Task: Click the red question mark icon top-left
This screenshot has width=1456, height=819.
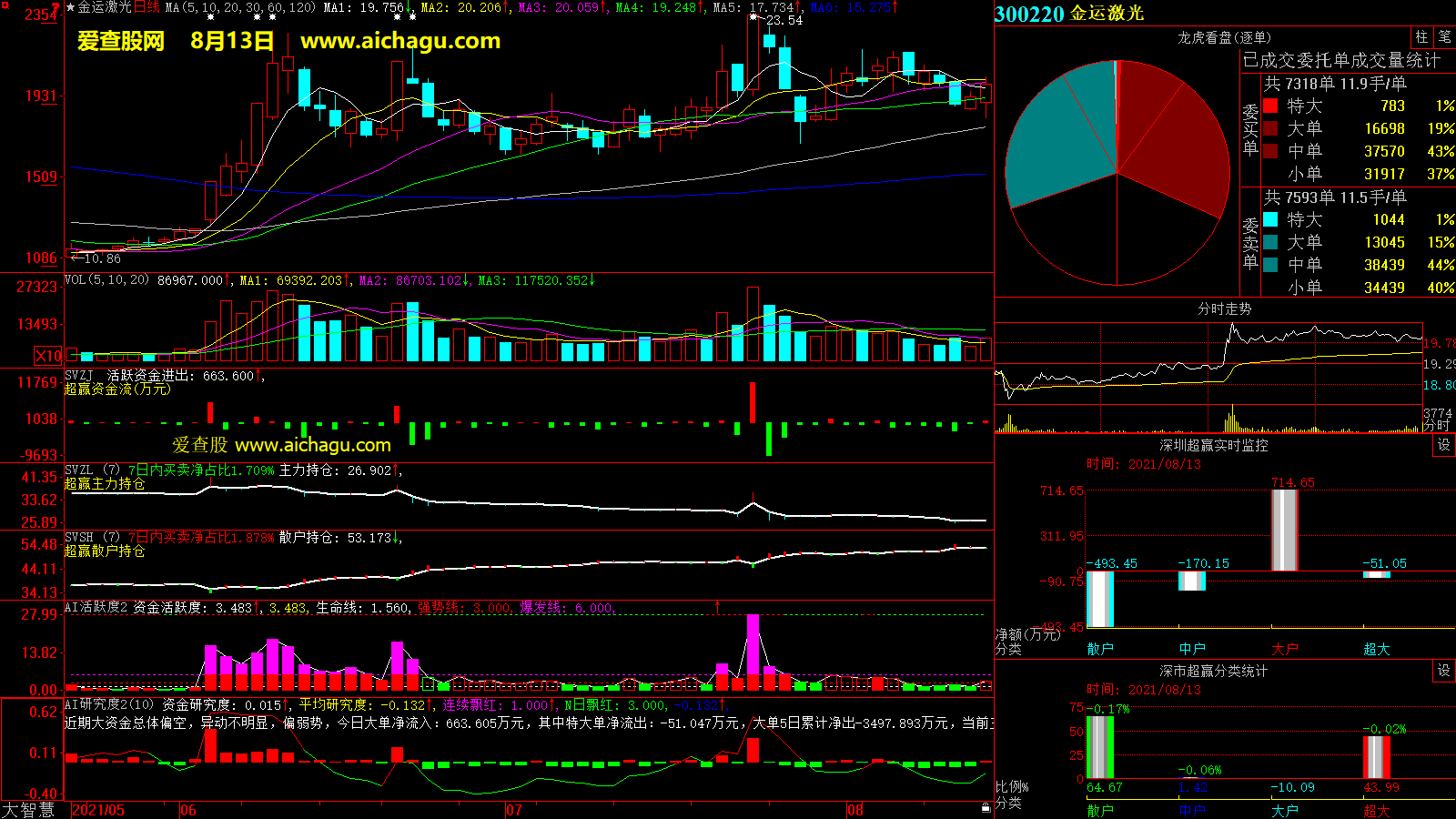Action: (56, 7)
